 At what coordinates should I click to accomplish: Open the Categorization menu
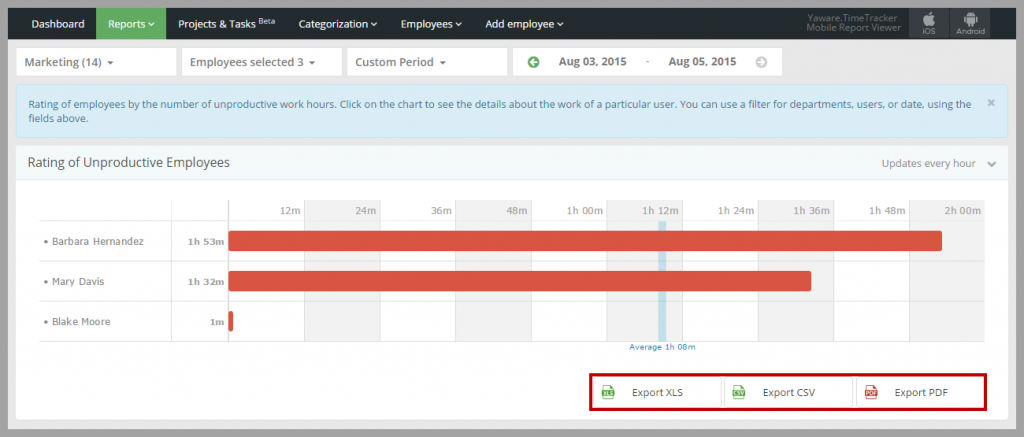(338, 24)
